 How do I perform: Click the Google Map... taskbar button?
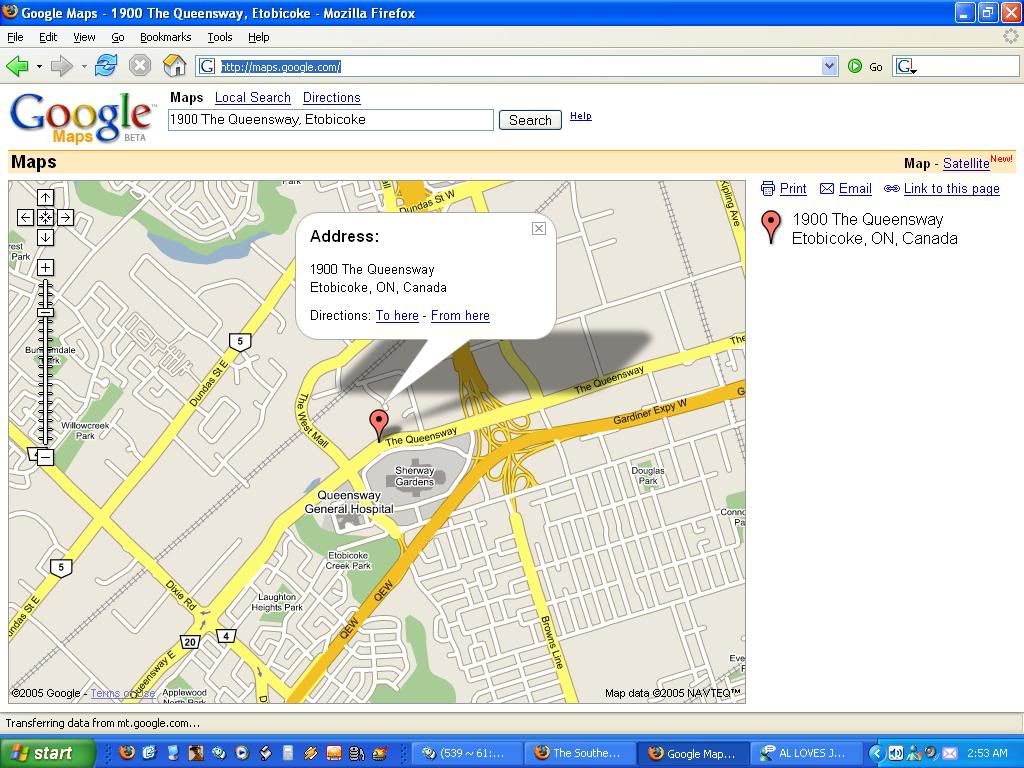tap(692, 753)
